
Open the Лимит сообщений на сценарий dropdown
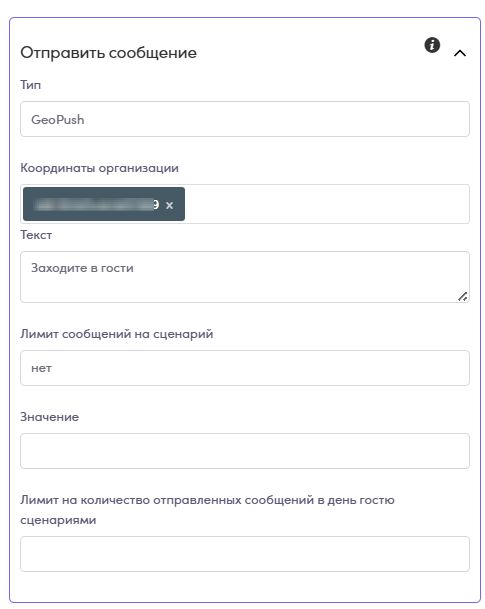(x=245, y=368)
